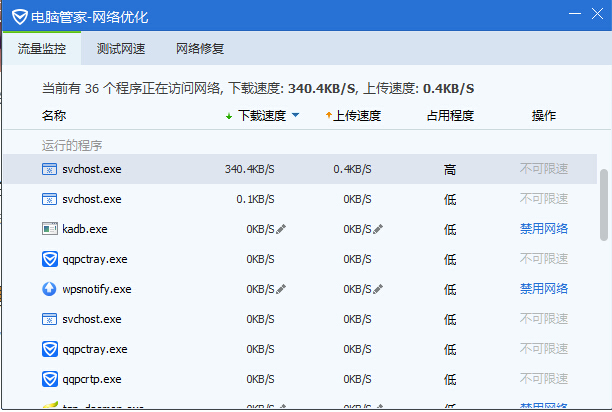612x412 pixels.
Task: Click the 340.4KB/S download value in svchost row
Action: [x=249, y=169]
